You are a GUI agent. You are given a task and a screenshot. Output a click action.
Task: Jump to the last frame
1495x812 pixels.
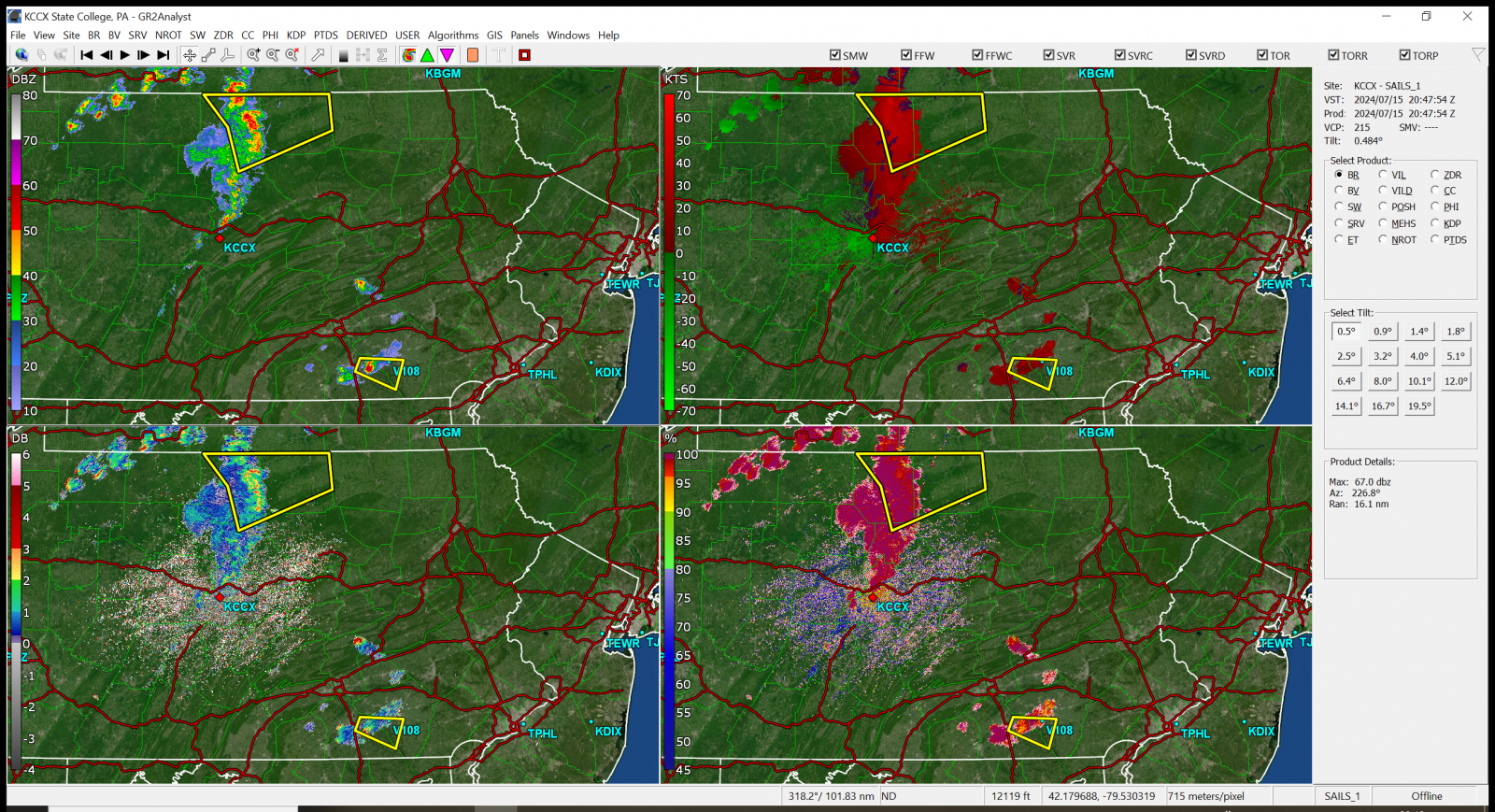tap(164, 55)
